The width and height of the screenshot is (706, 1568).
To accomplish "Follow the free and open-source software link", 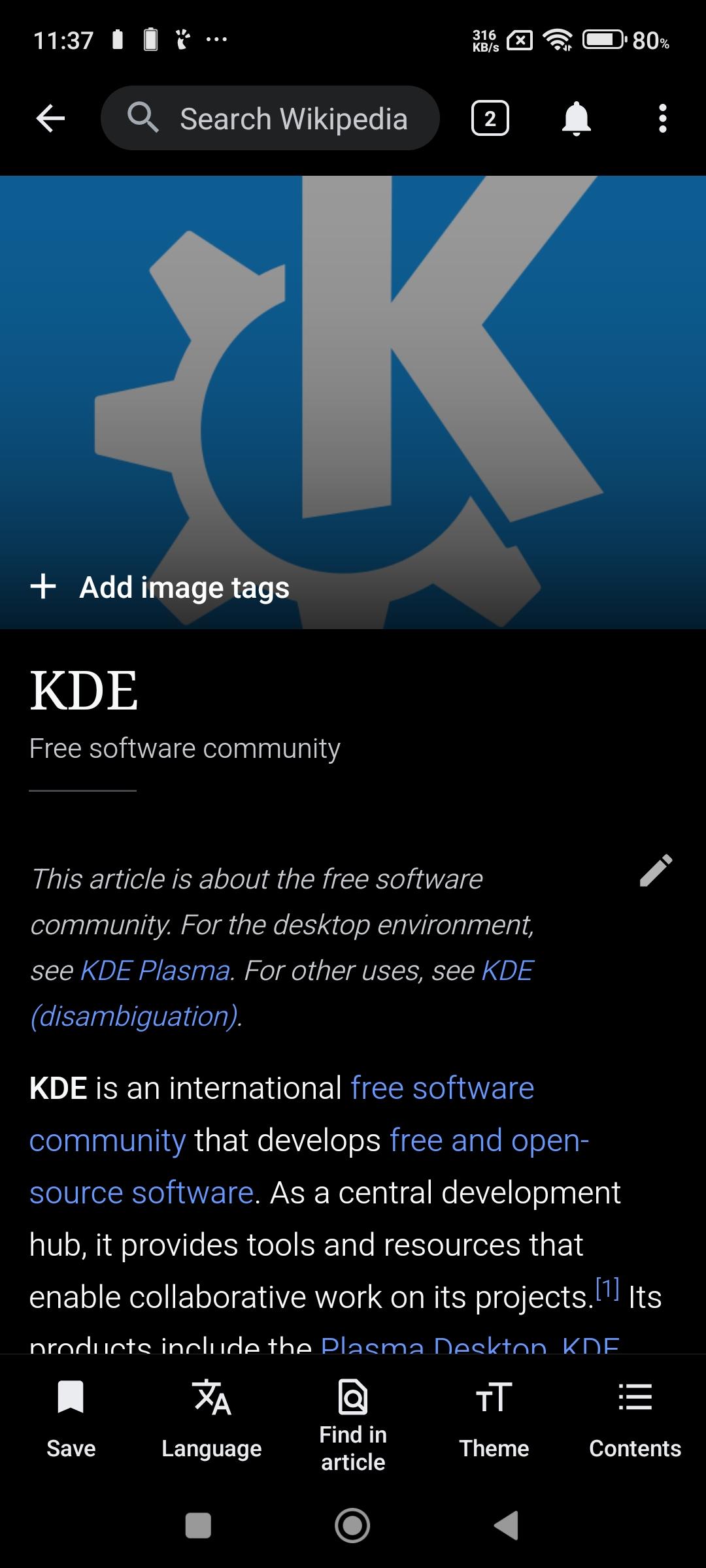I will point(309,1166).
